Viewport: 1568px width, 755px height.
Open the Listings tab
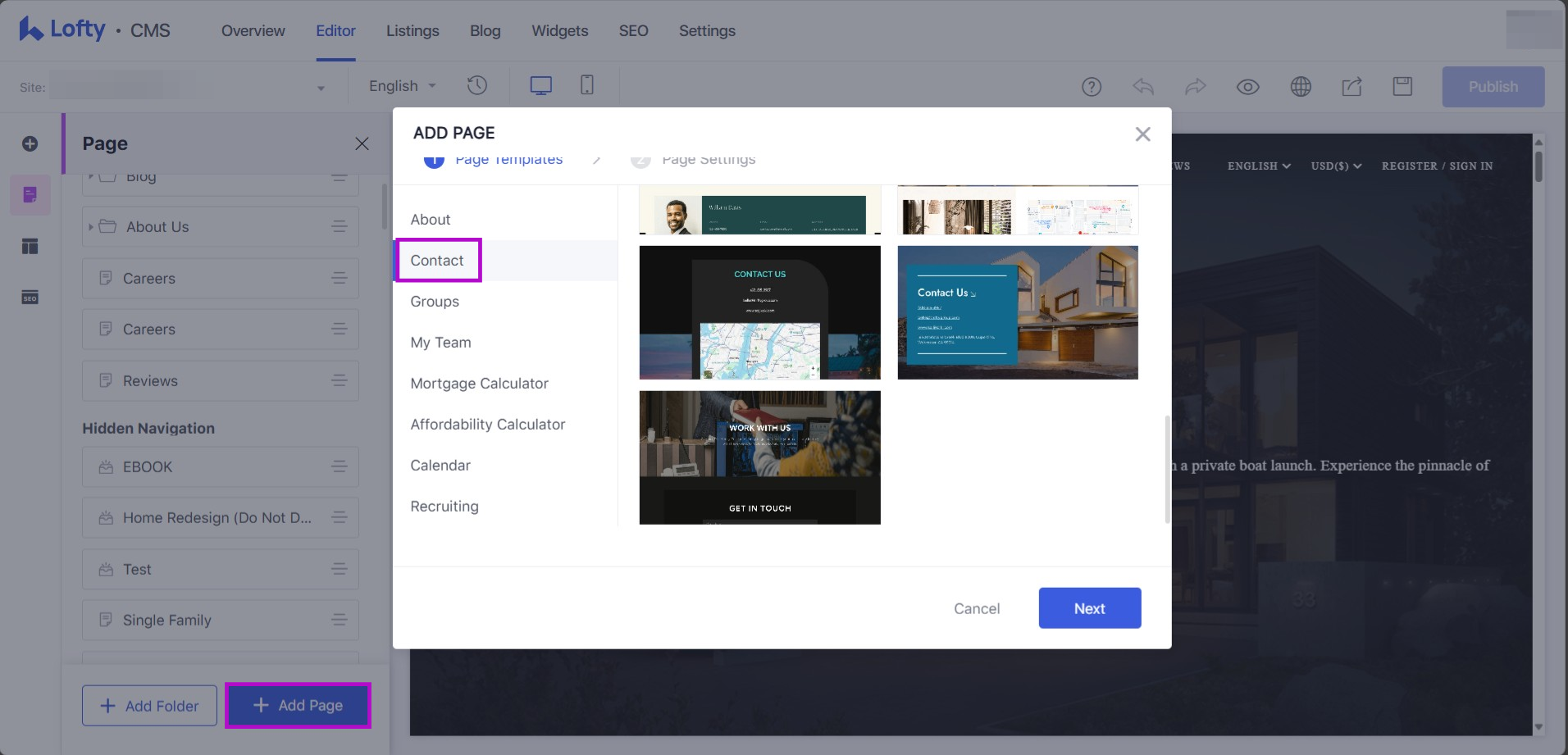[x=413, y=31]
